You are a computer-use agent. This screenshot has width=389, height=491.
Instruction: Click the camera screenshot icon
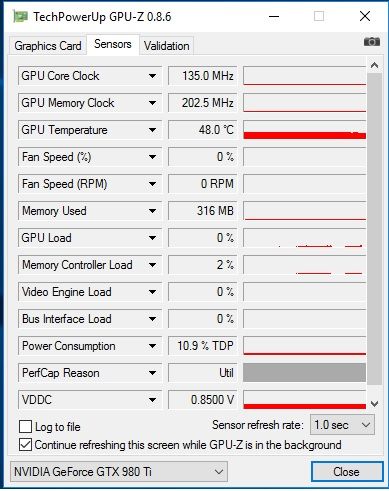[372, 42]
